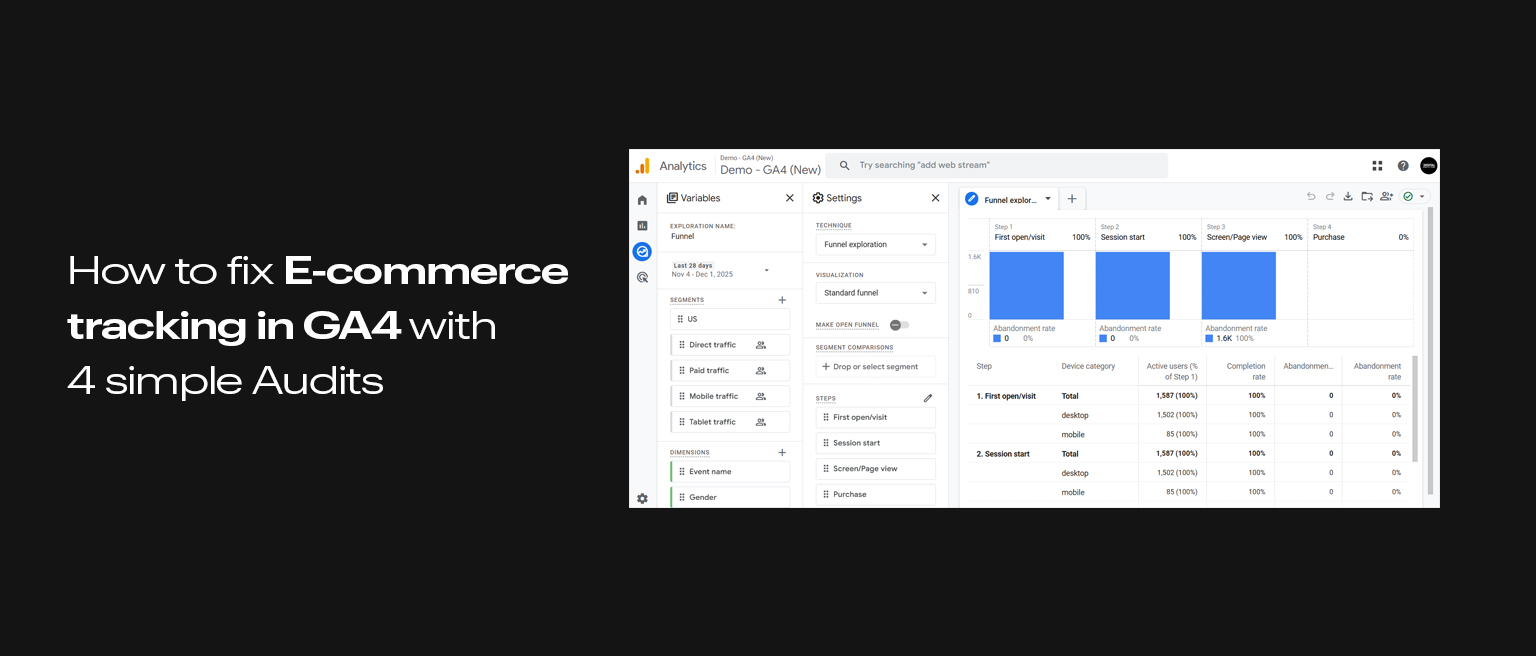Open the saved status dropdown arrow
Viewport: 1536px width, 656px height.
pyautogui.click(x=1424, y=196)
